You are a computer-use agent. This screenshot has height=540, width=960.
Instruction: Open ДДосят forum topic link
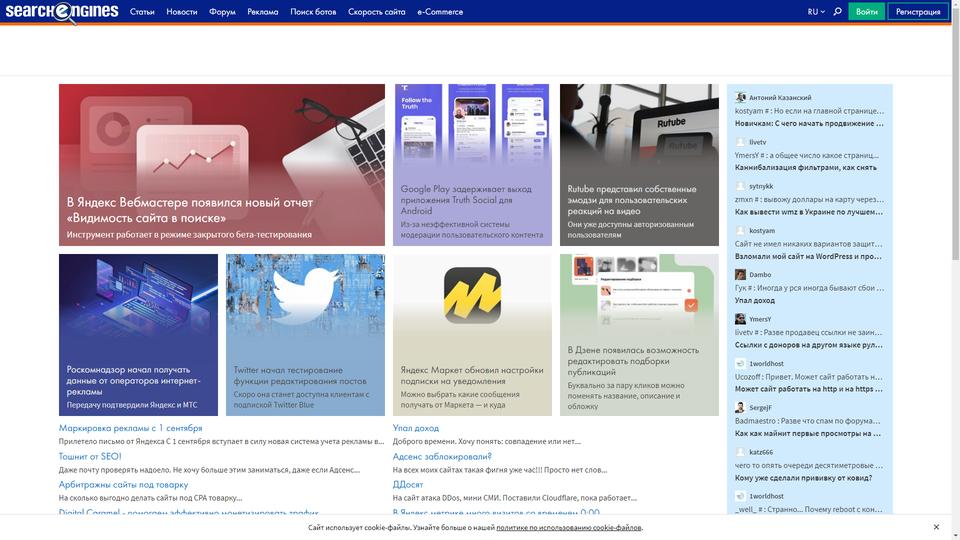pyautogui.click(x=408, y=484)
